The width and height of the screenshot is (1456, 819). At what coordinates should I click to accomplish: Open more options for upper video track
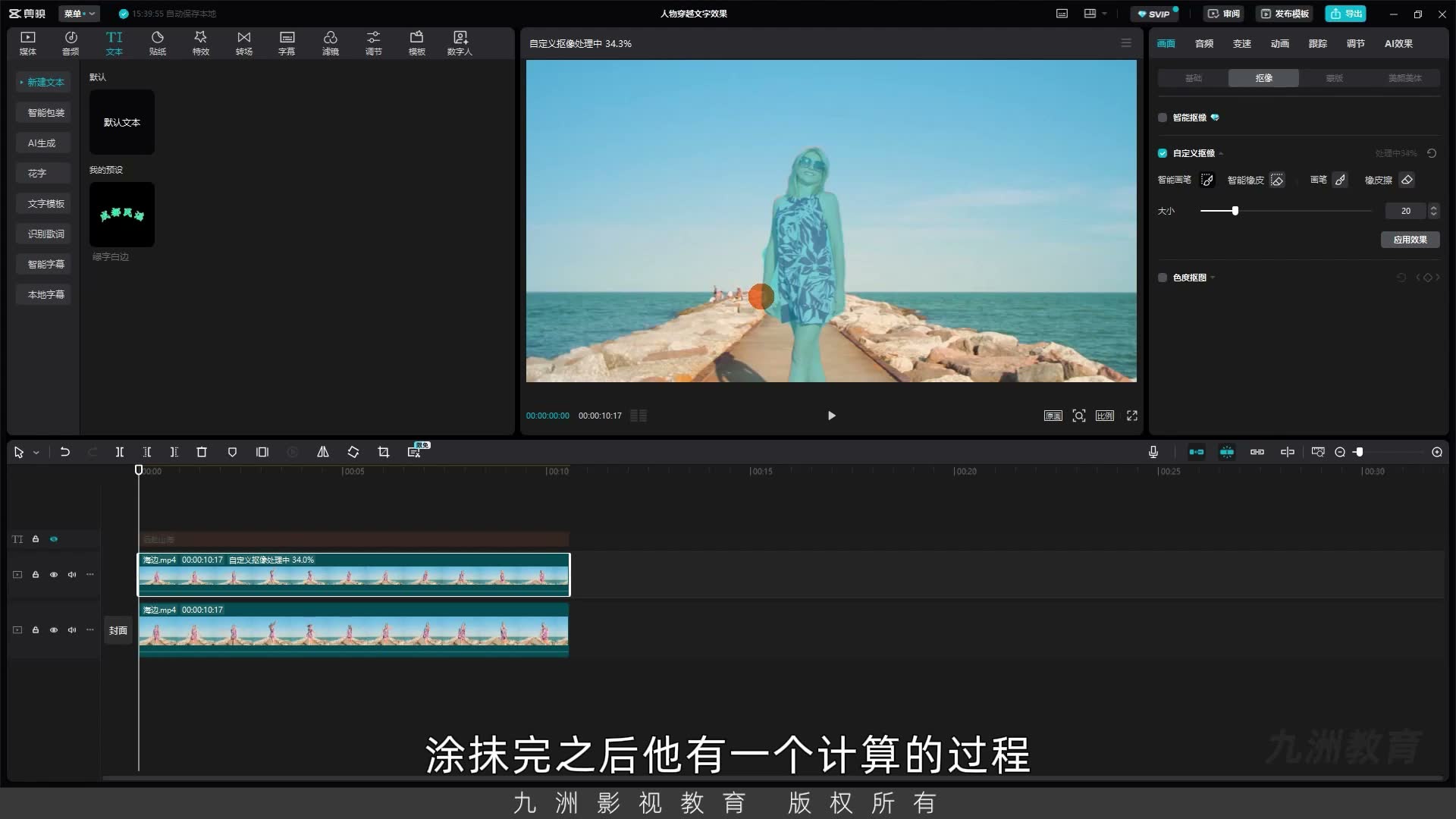[x=90, y=575]
